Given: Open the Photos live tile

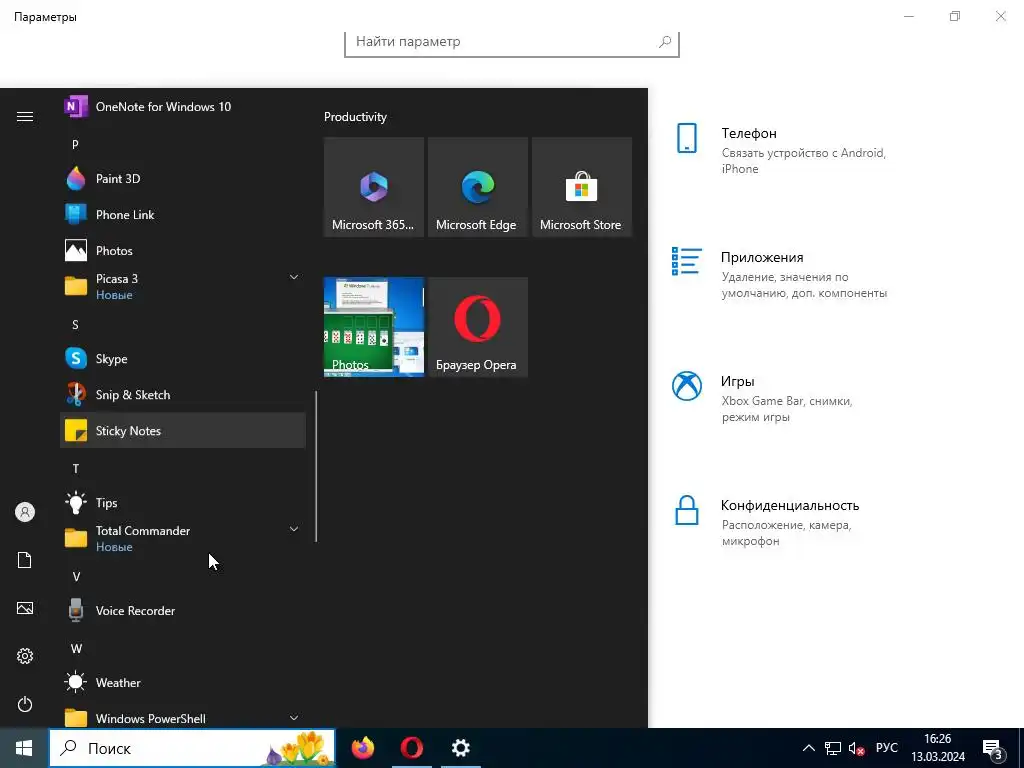Looking at the screenshot, I should pyautogui.click(x=374, y=327).
